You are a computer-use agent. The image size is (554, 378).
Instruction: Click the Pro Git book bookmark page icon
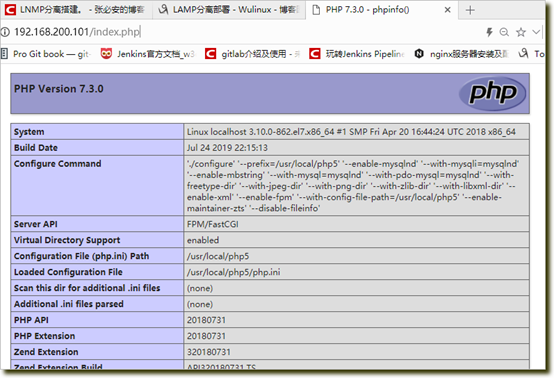tap(4, 54)
